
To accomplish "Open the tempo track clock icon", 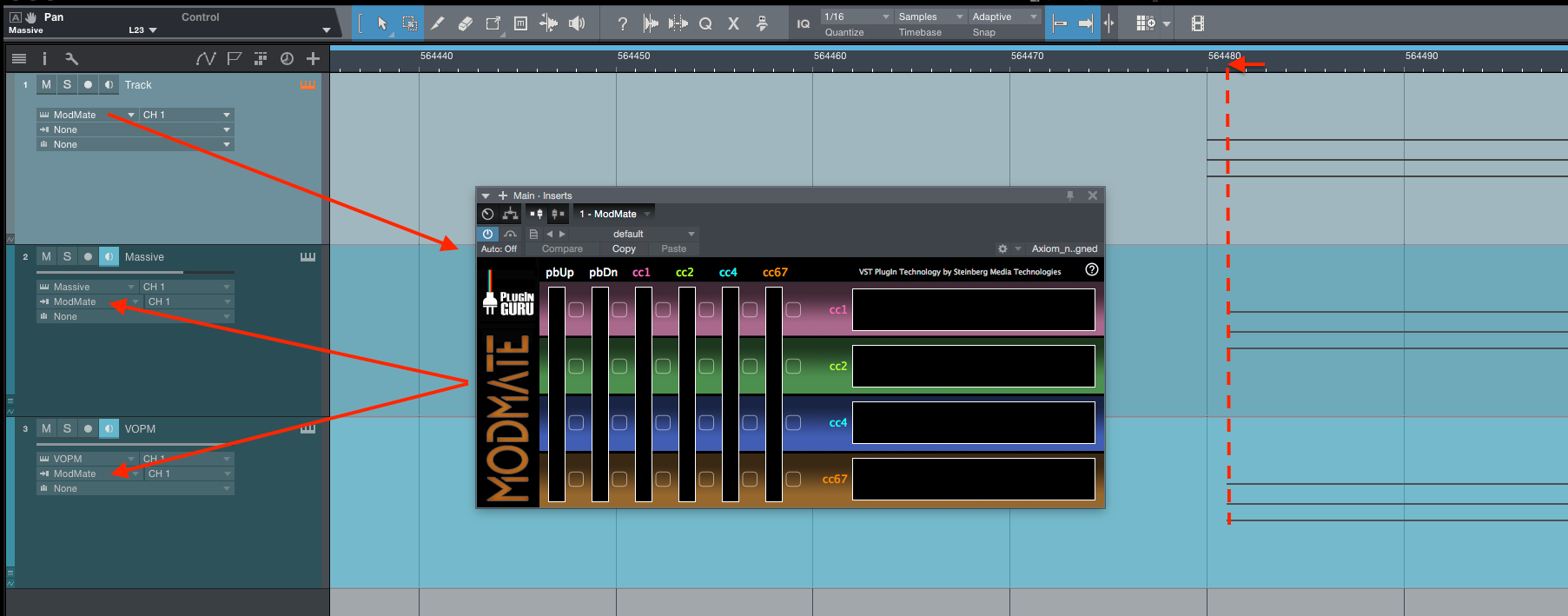I will tap(287, 58).
